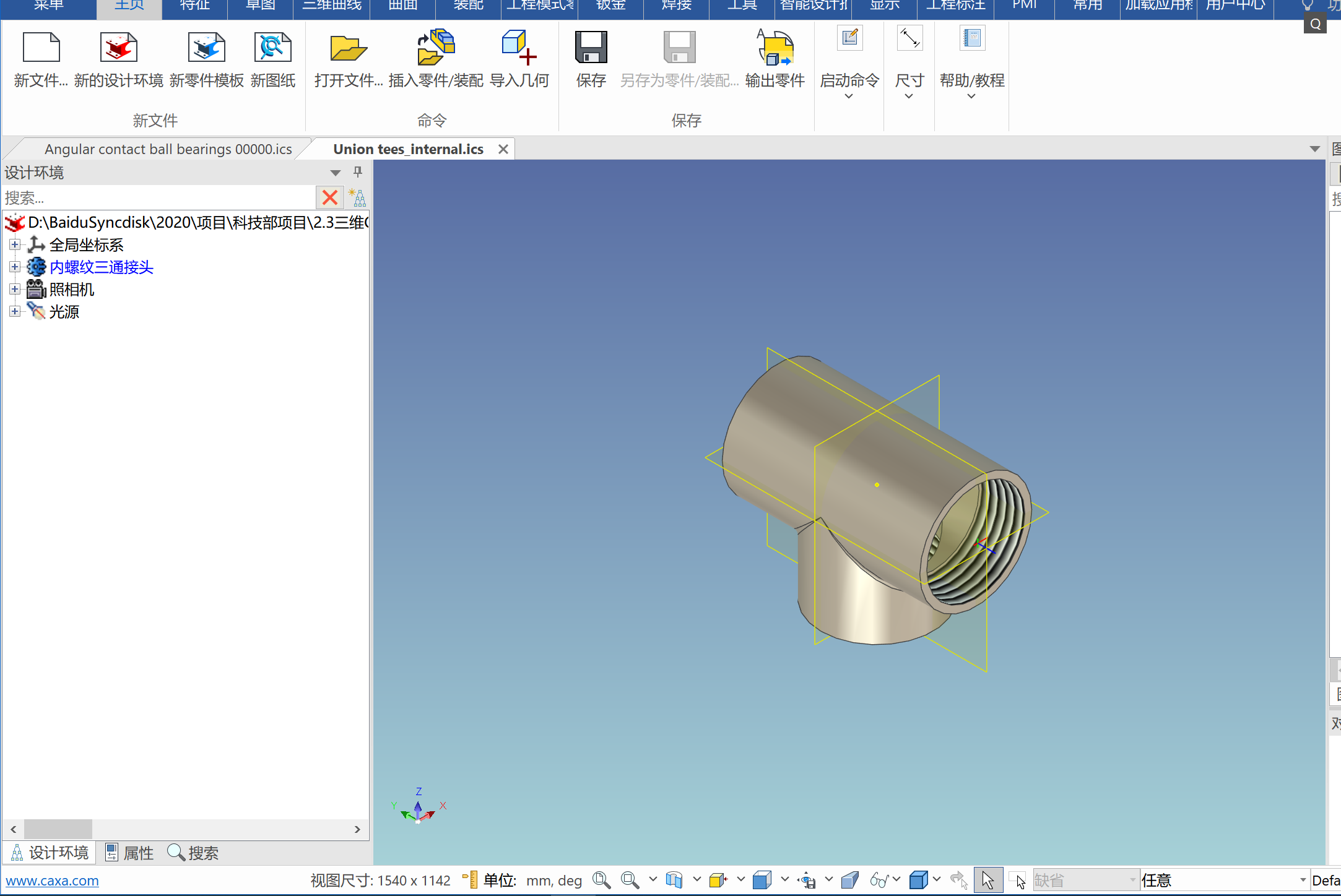Open the 任意 selection filter dropdown
Image resolution: width=1341 pixels, height=896 pixels.
click(1303, 880)
